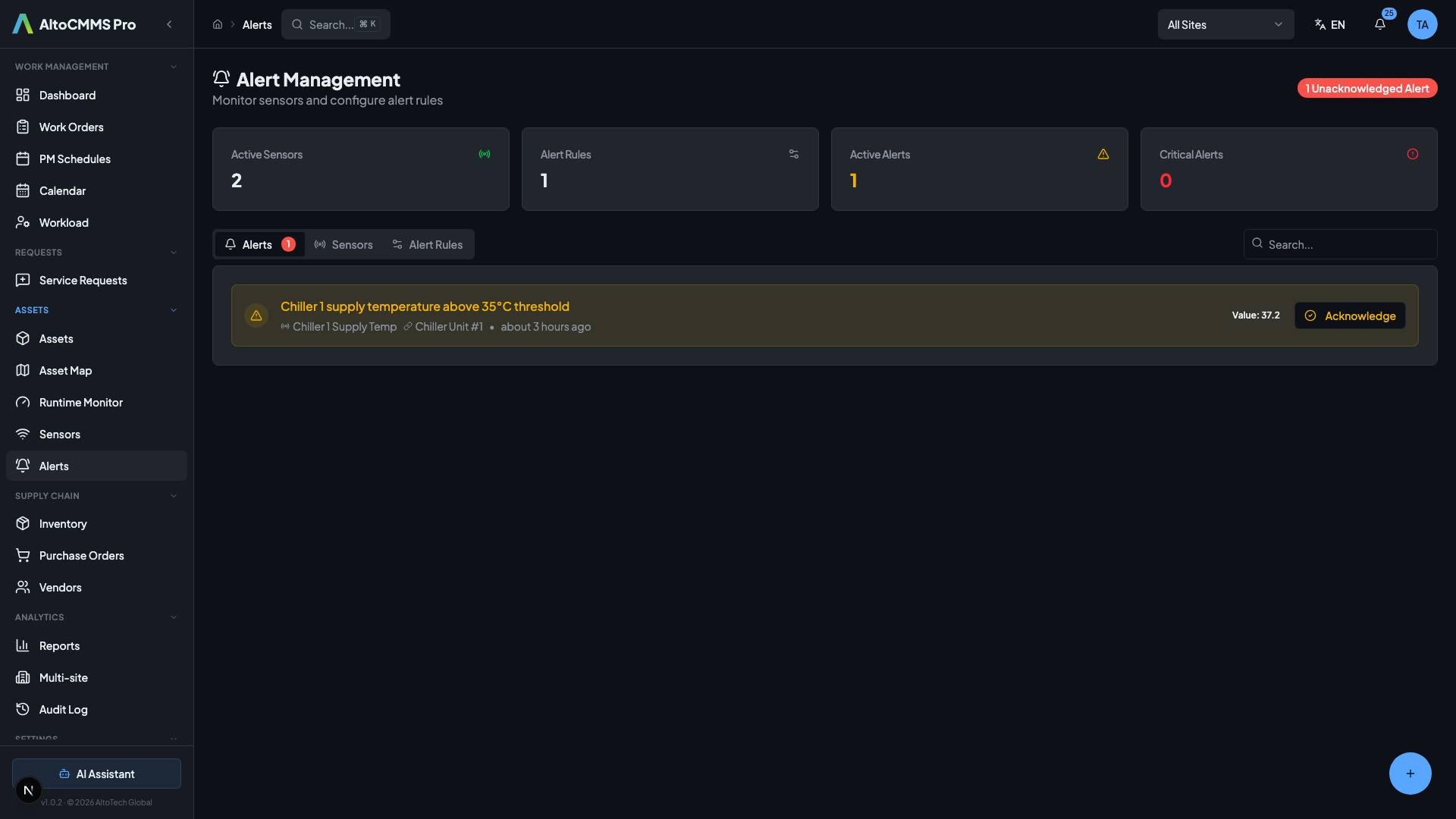Collapse the sidebar with the arrow icon
This screenshot has width=1456, height=819.
tap(169, 24)
